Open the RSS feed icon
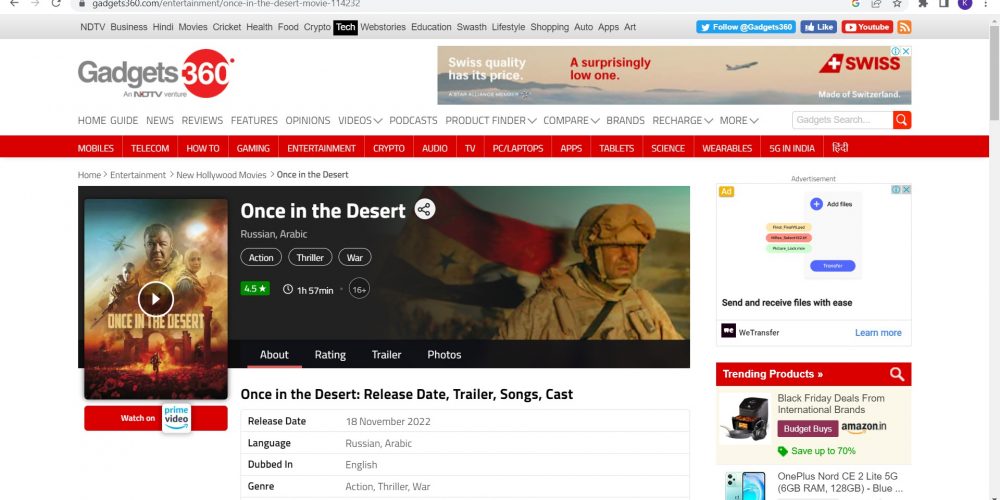The width and height of the screenshot is (1000, 500). (x=904, y=27)
